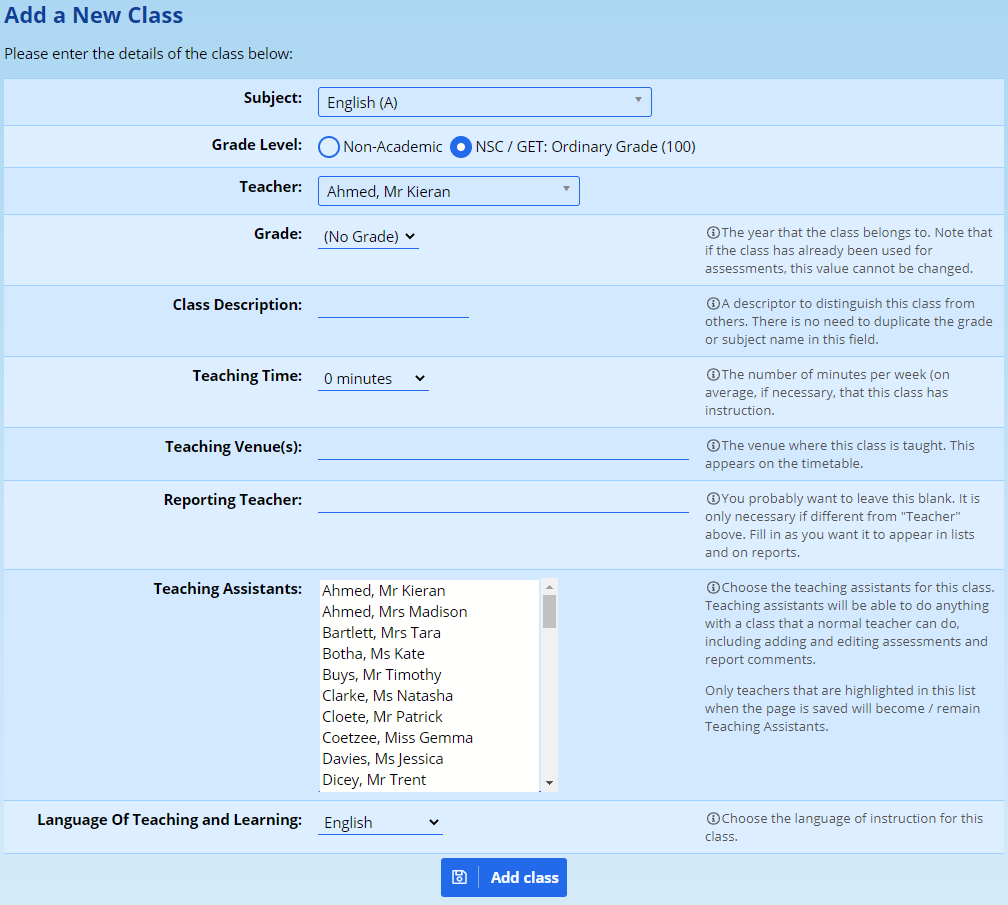Choose Cloete, Mr Patrick as teaching assistant
The width and height of the screenshot is (1008, 905).
point(382,717)
